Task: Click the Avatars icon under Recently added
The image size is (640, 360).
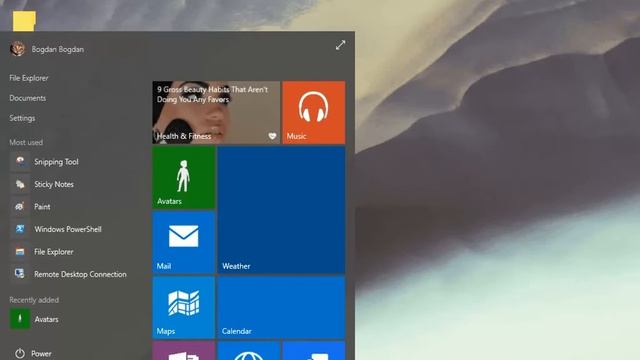Action: [x=20, y=319]
